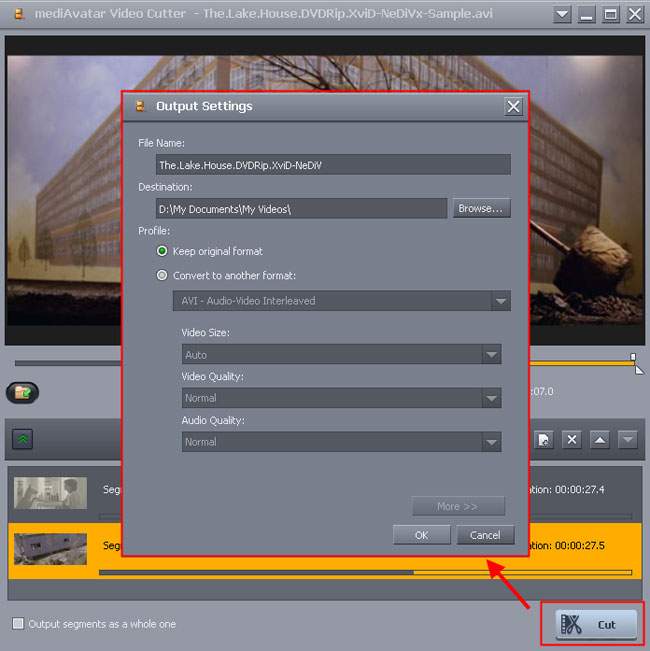The width and height of the screenshot is (650, 651).
Task: Click the 00:00:27.5 duration text
Action: click(x=579, y=546)
